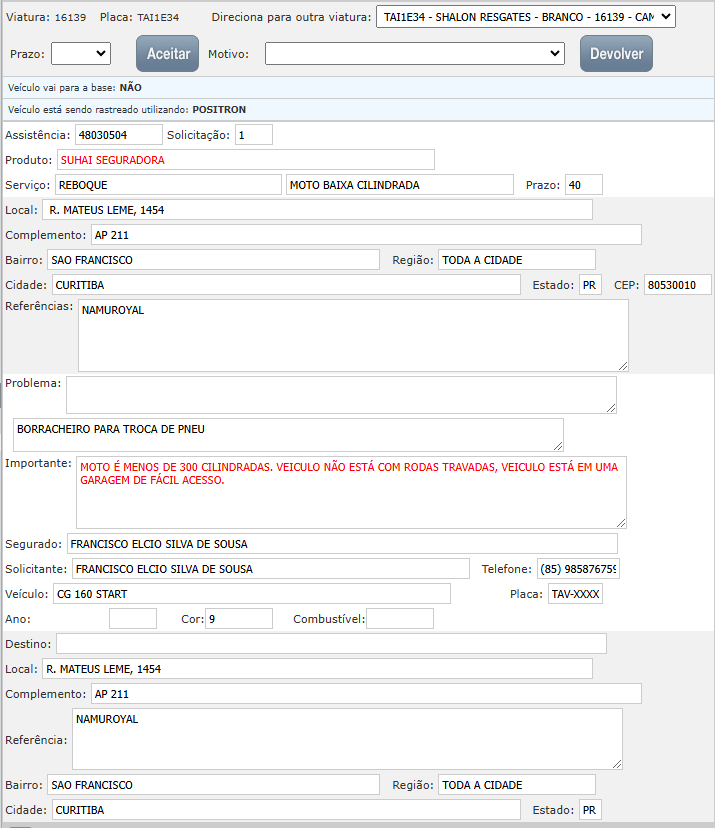Click the empty Problema text area

[341, 394]
